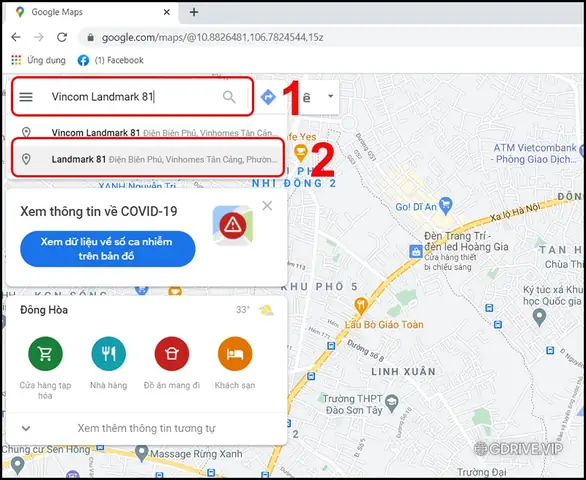Click the Lẩu Bò Giáo Toàn restaurant pin
The width and height of the screenshot is (586, 480).
tap(361, 306)
